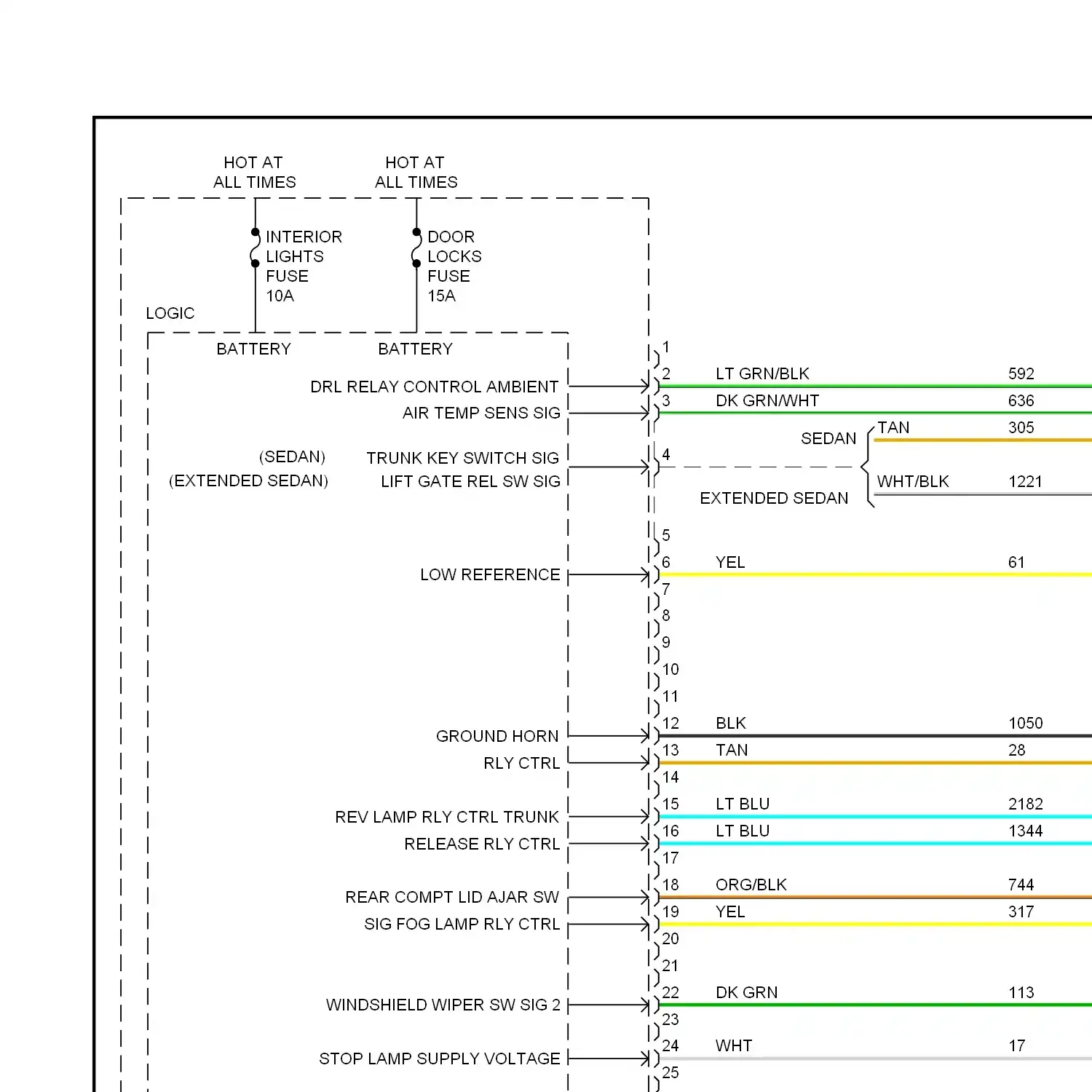
Task: Select the fuse symbol beside DOOR LOCKS
Action: tap(416, 248)
